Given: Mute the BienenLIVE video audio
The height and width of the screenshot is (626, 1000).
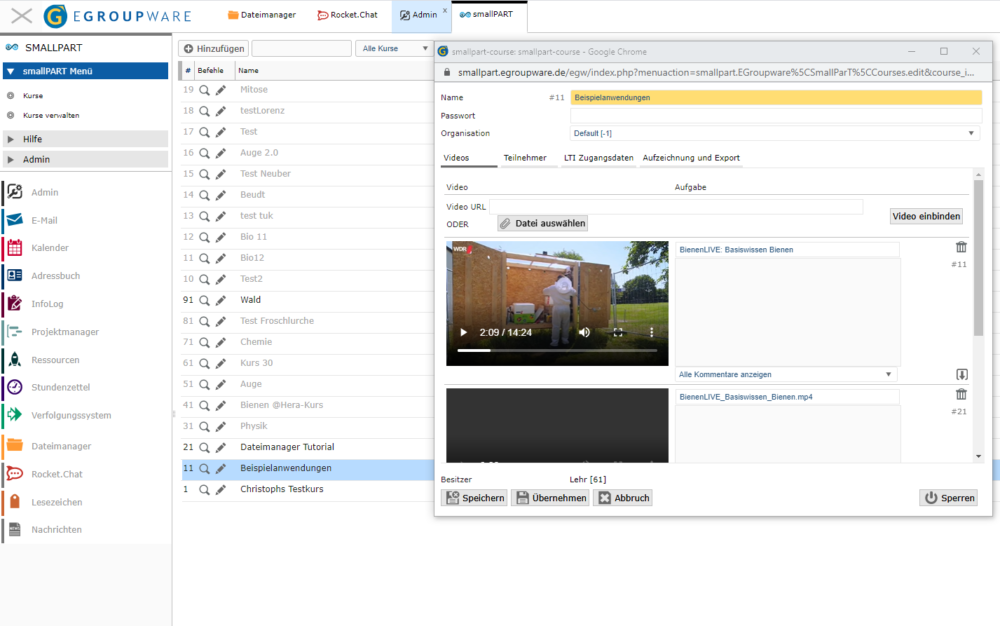Looking at the screenshot, I should [584, 332].
